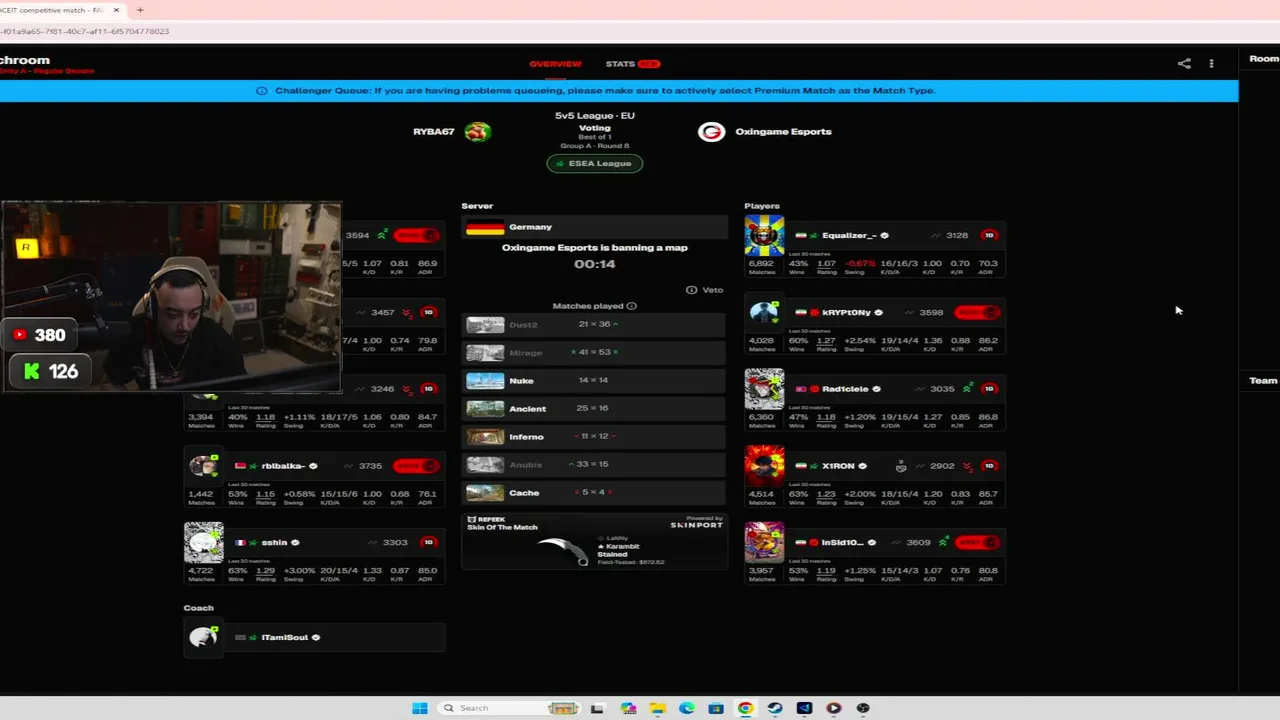
Task: Close the FACEIT competitive match browser tab
Action: pyautogui.click(x=116, y=10)
